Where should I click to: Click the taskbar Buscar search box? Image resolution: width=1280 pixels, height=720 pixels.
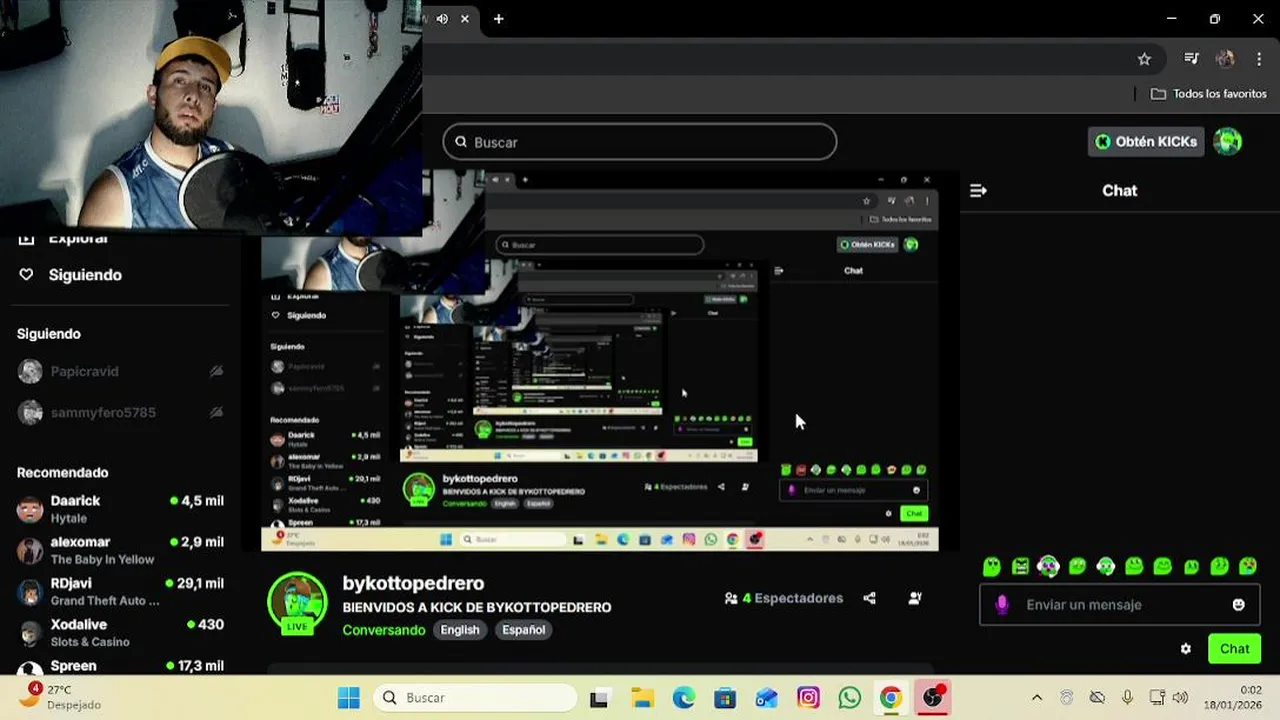476,698
